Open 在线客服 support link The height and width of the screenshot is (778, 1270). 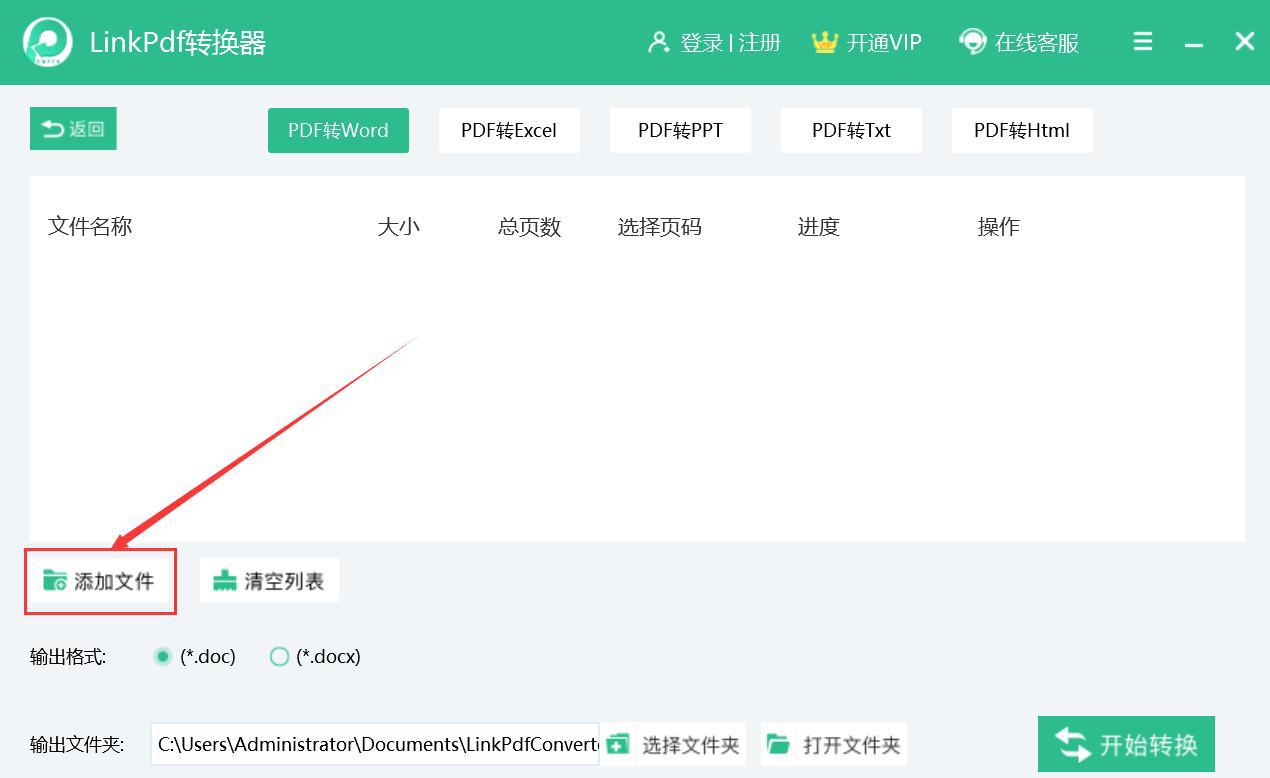click(1037, 43)
